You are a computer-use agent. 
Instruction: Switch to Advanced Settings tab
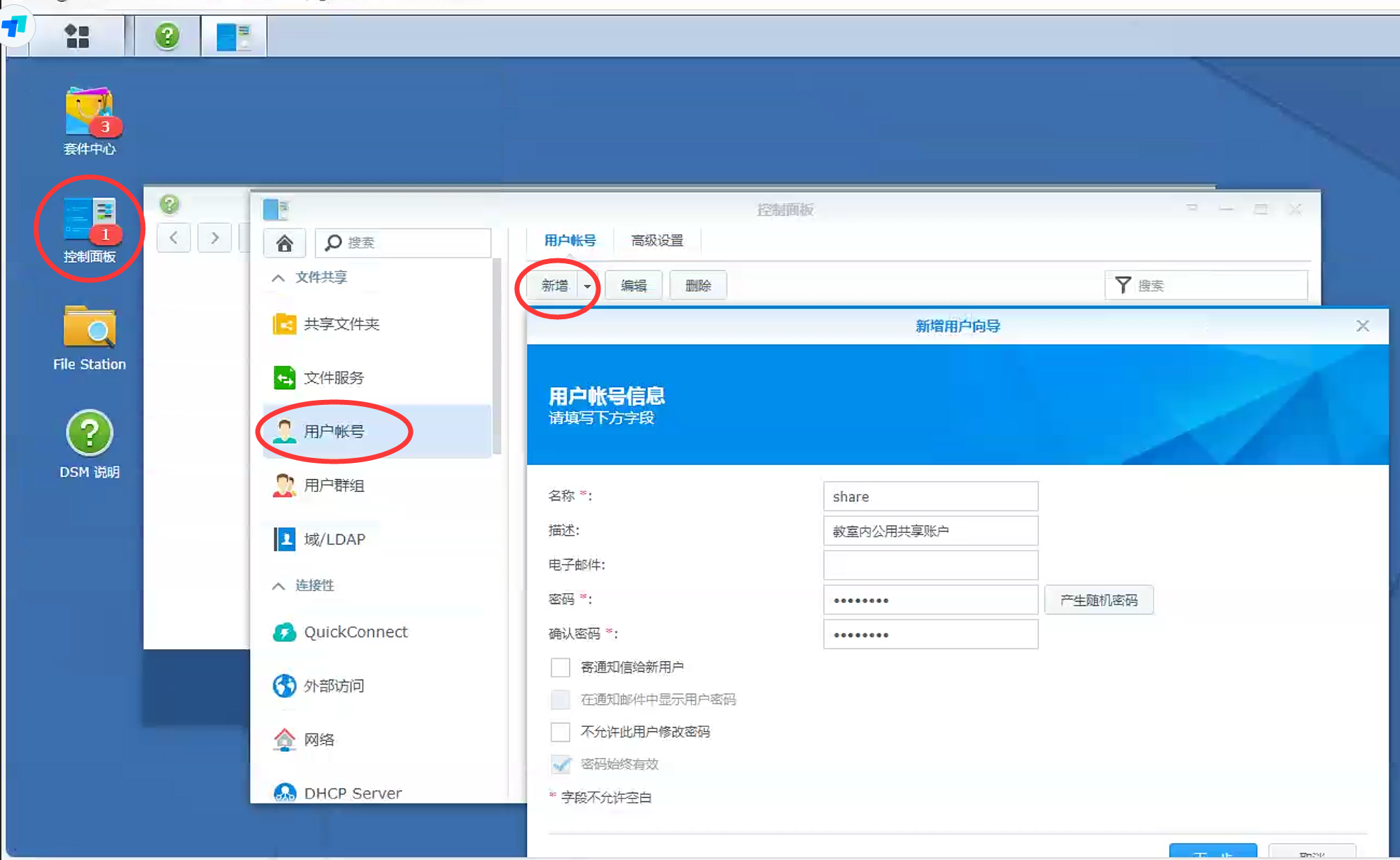656,241
